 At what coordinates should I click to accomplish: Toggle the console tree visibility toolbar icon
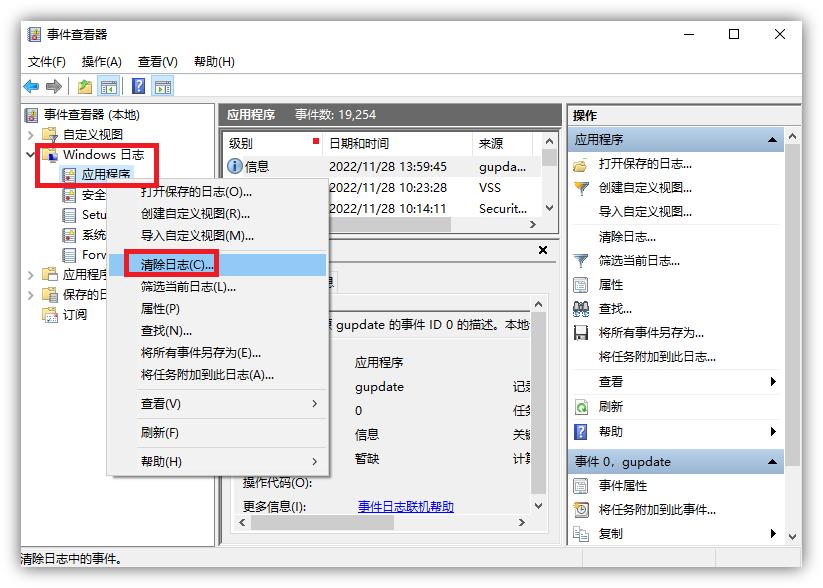[x=109, y=86]
